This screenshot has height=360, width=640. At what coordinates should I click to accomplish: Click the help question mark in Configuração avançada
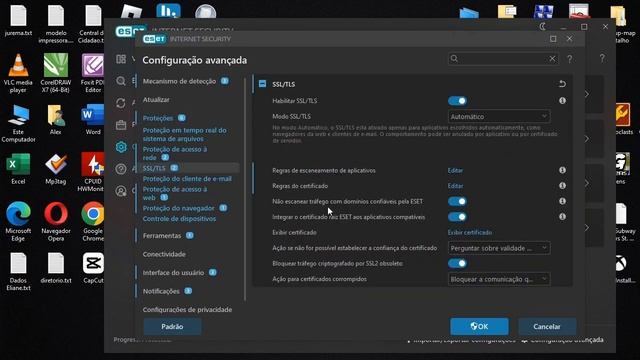tap(569, 59)
